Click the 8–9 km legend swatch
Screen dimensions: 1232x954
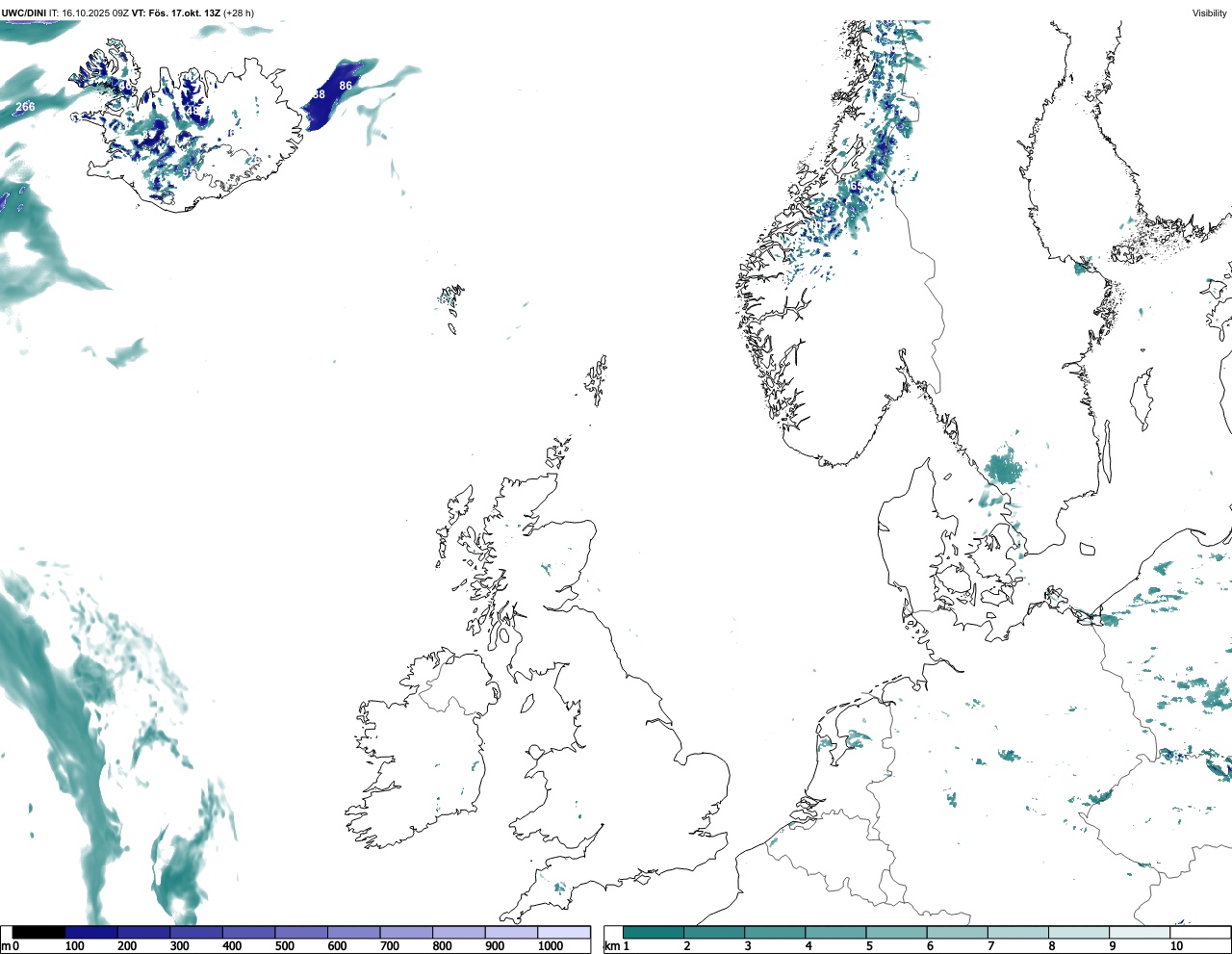tap(1079, 932)
